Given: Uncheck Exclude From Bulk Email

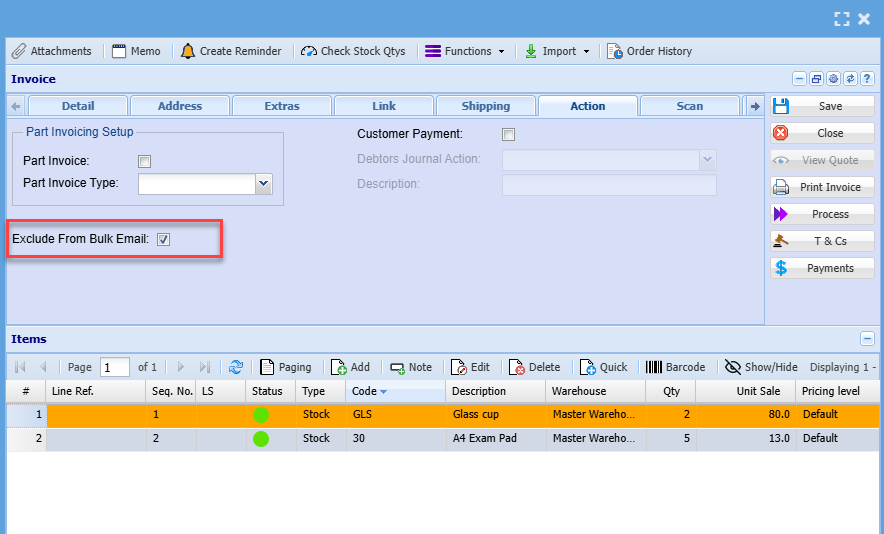Looking at the screenshot, I should 164,239.
